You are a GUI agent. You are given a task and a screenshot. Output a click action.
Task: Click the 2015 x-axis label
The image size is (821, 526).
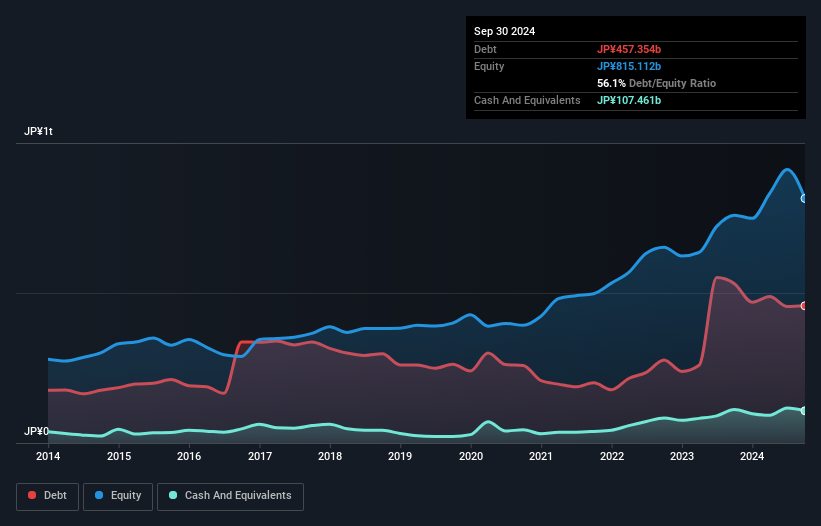click(119, 456)
